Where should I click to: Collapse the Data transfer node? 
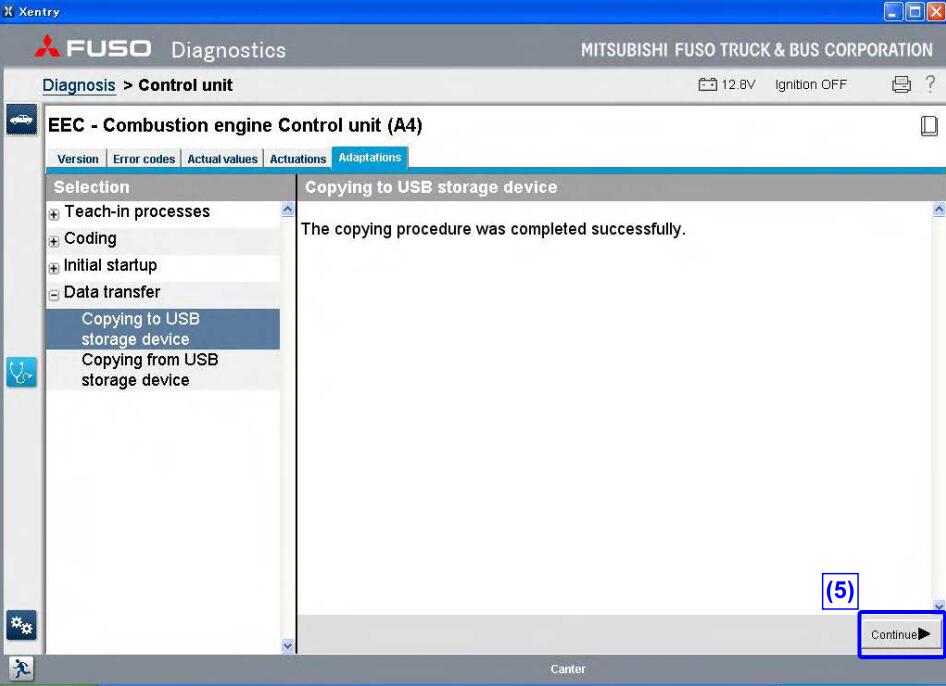54,294
